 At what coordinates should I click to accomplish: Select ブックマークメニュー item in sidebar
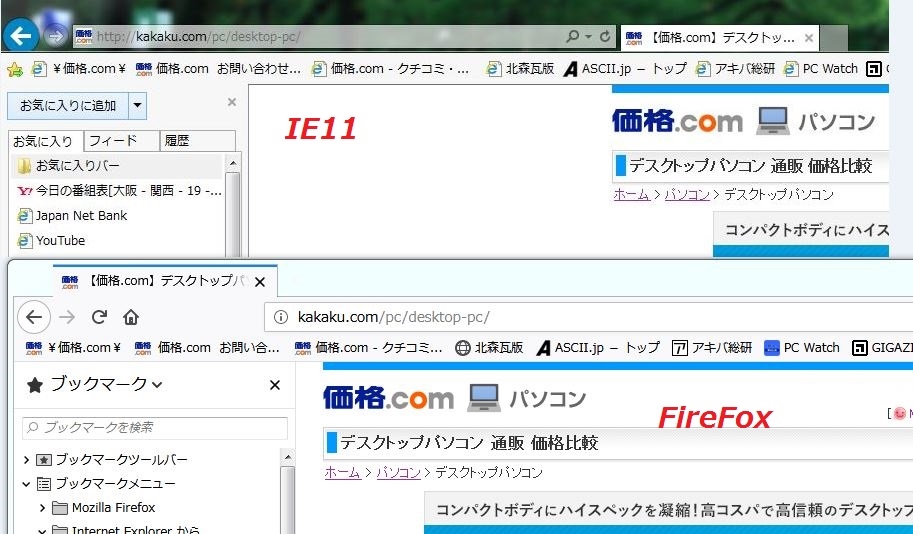106,484
